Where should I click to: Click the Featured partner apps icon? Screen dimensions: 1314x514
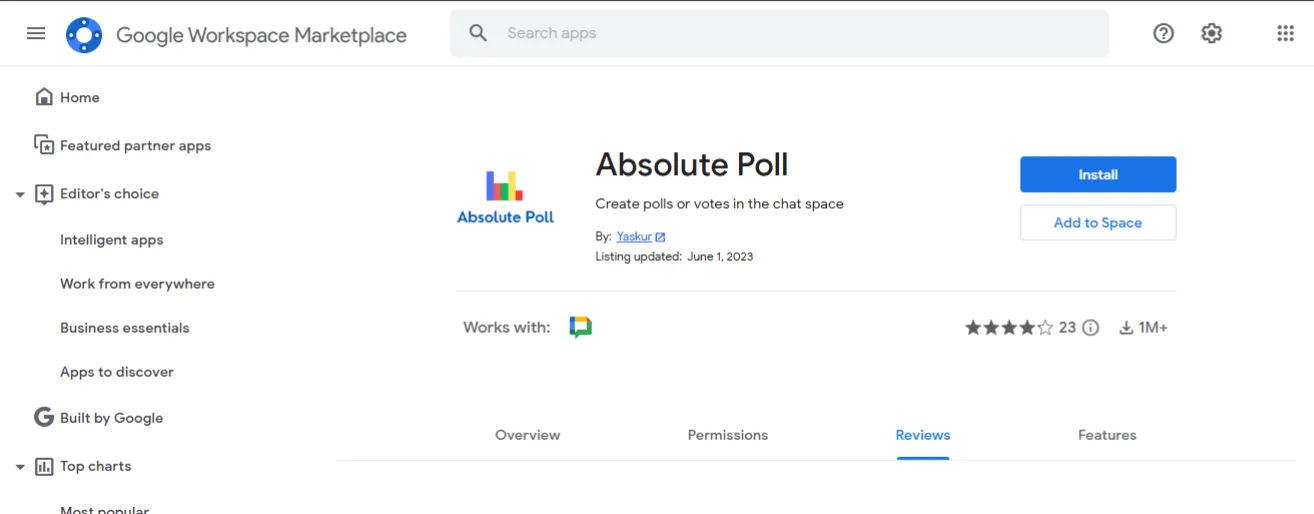pos(44,145)
